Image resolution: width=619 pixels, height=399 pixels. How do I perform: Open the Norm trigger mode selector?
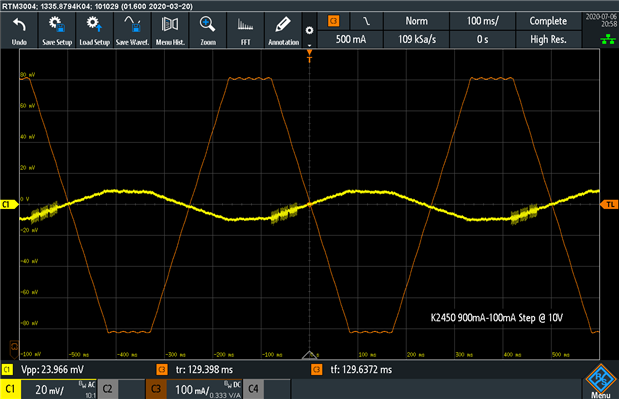click(x=416, y=21)
